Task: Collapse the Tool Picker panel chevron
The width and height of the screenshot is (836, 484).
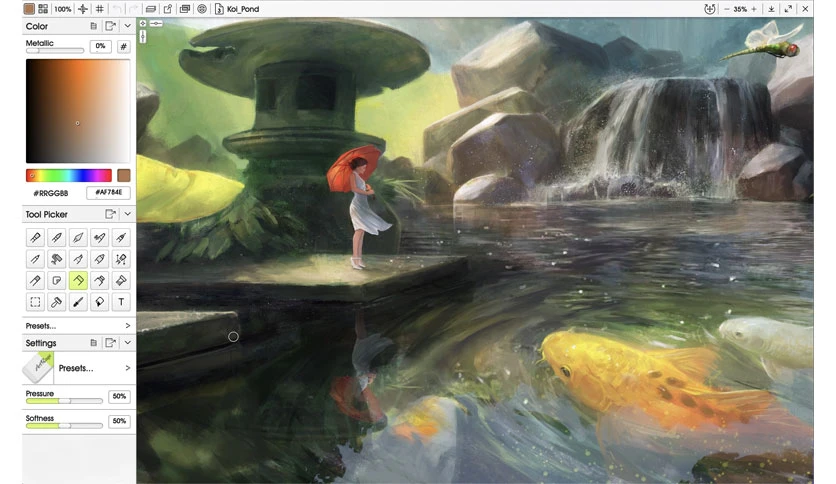Action: (127, 214)
